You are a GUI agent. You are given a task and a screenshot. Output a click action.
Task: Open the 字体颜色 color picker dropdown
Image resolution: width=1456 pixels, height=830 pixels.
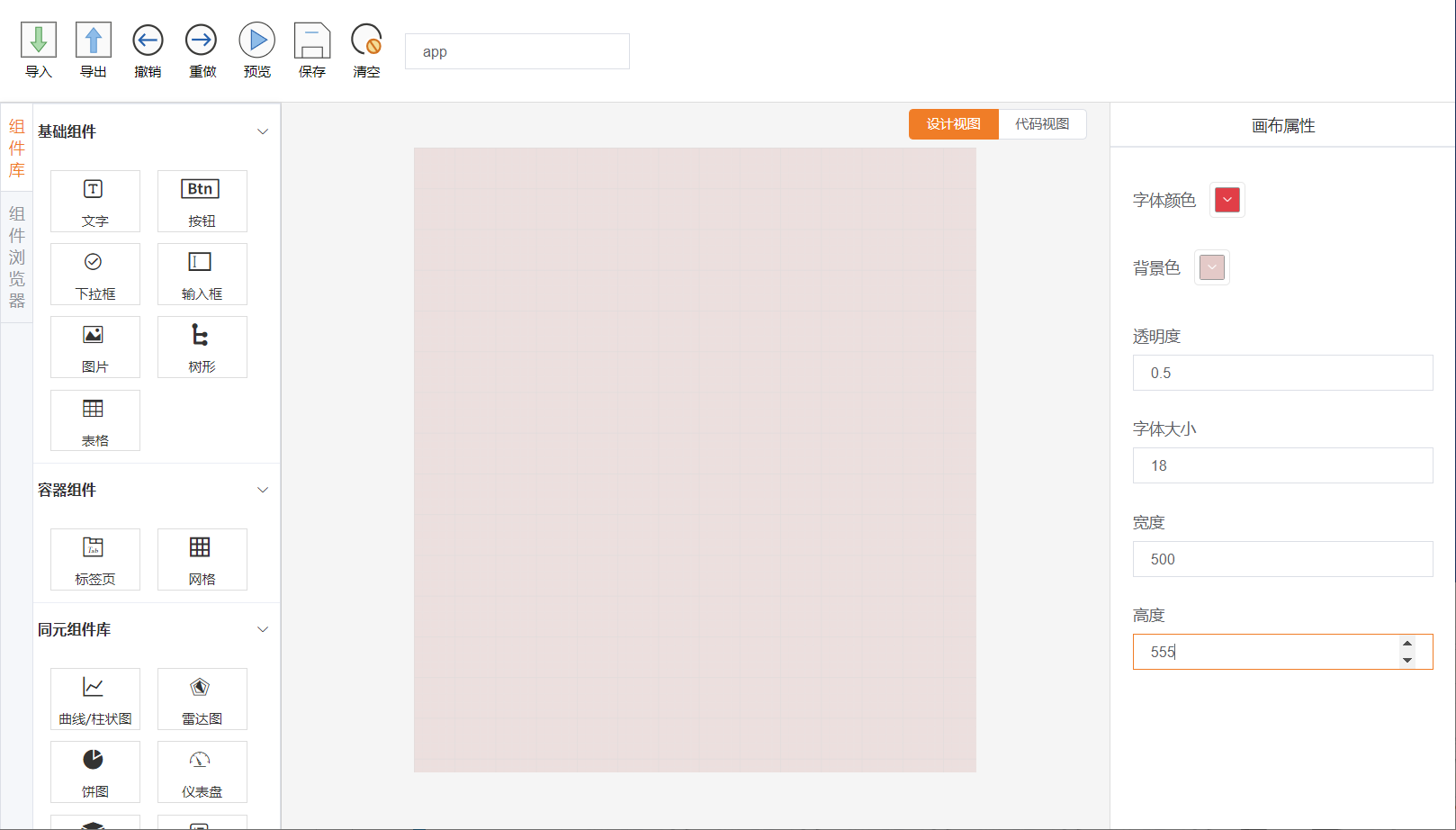coord(1227,200)
